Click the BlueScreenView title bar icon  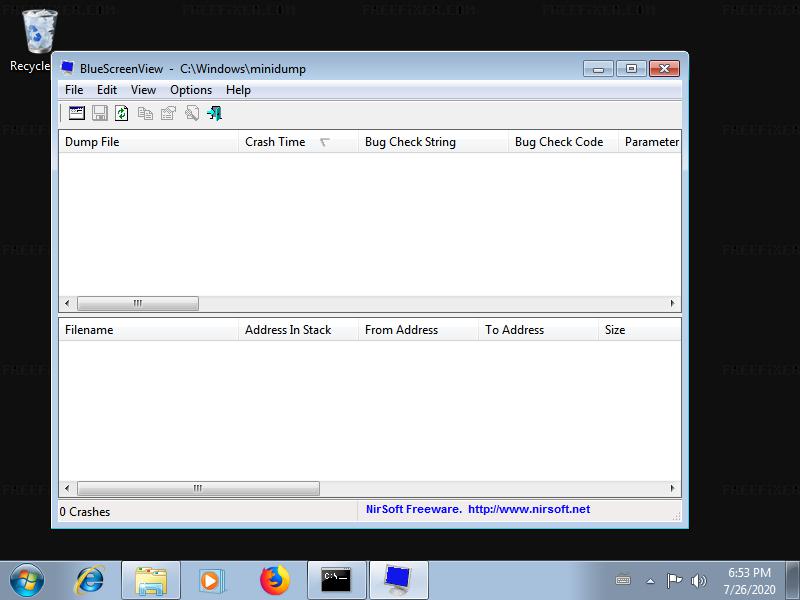coord(67,67)
